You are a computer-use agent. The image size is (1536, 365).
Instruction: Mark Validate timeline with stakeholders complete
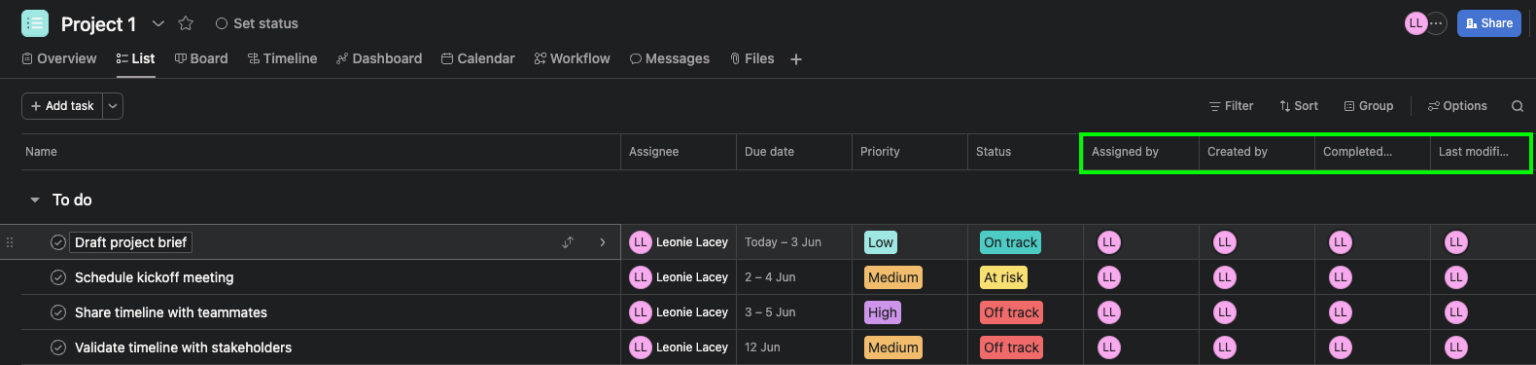tap(58, 348)
